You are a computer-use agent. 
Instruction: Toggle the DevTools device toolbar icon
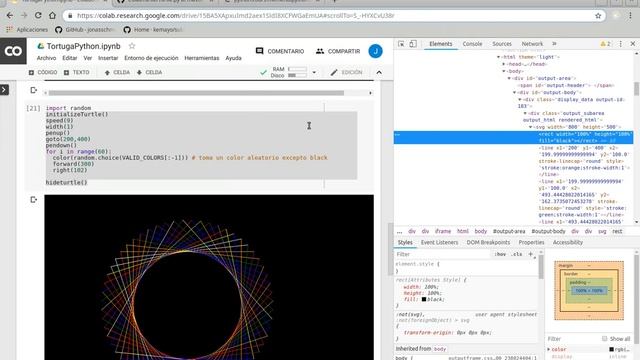coord(413,44)
